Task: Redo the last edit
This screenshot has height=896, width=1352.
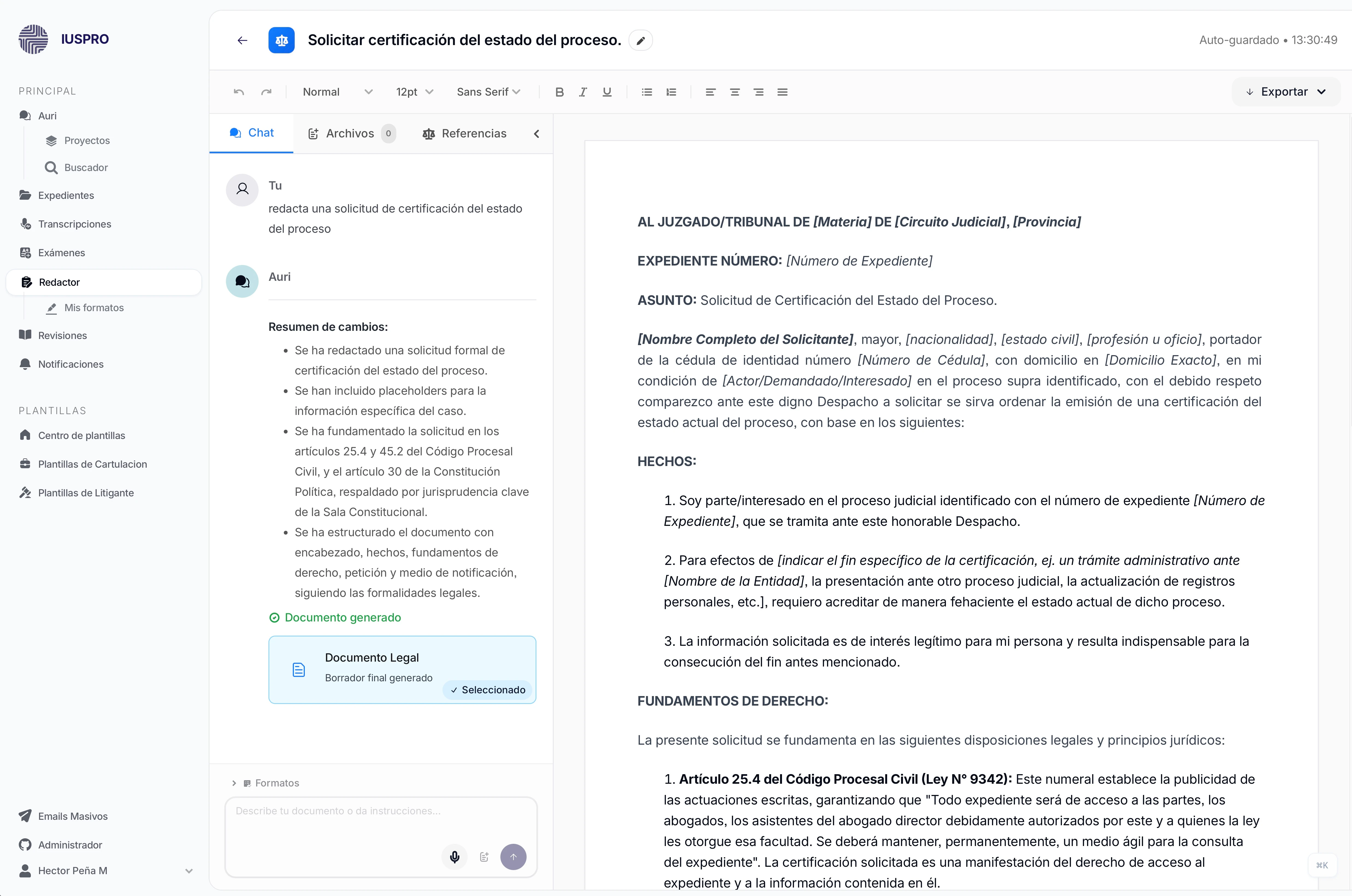Action: [266, 92]
